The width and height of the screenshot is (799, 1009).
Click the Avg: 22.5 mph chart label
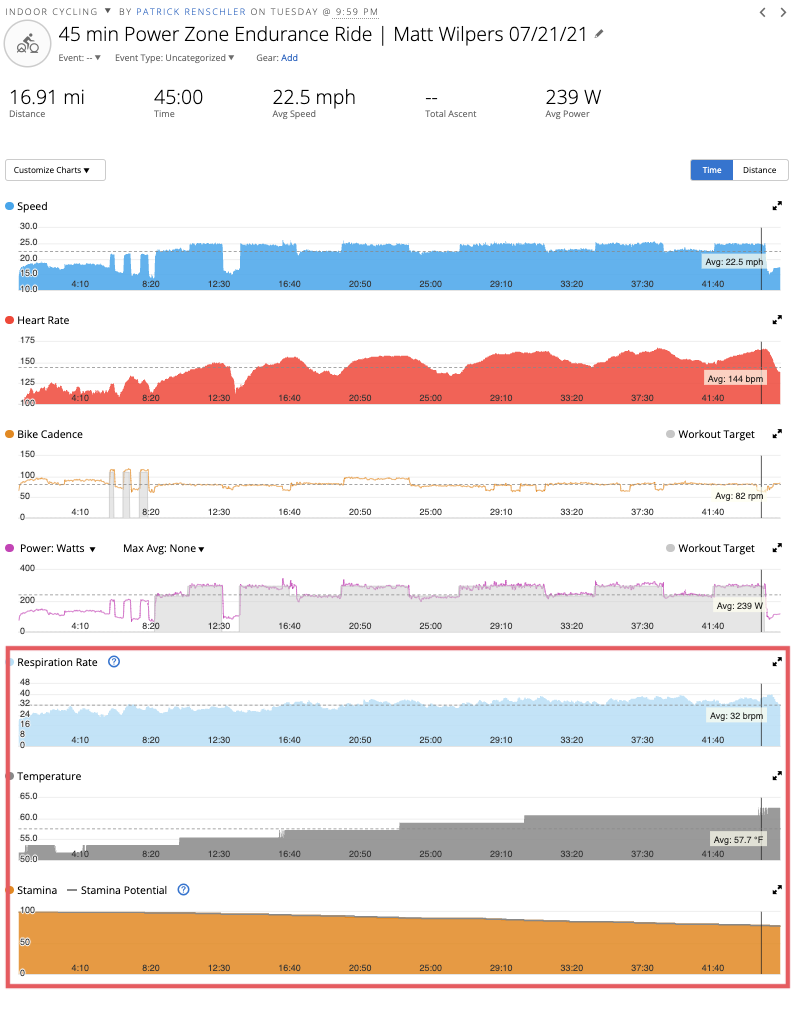tap(734, 262)
